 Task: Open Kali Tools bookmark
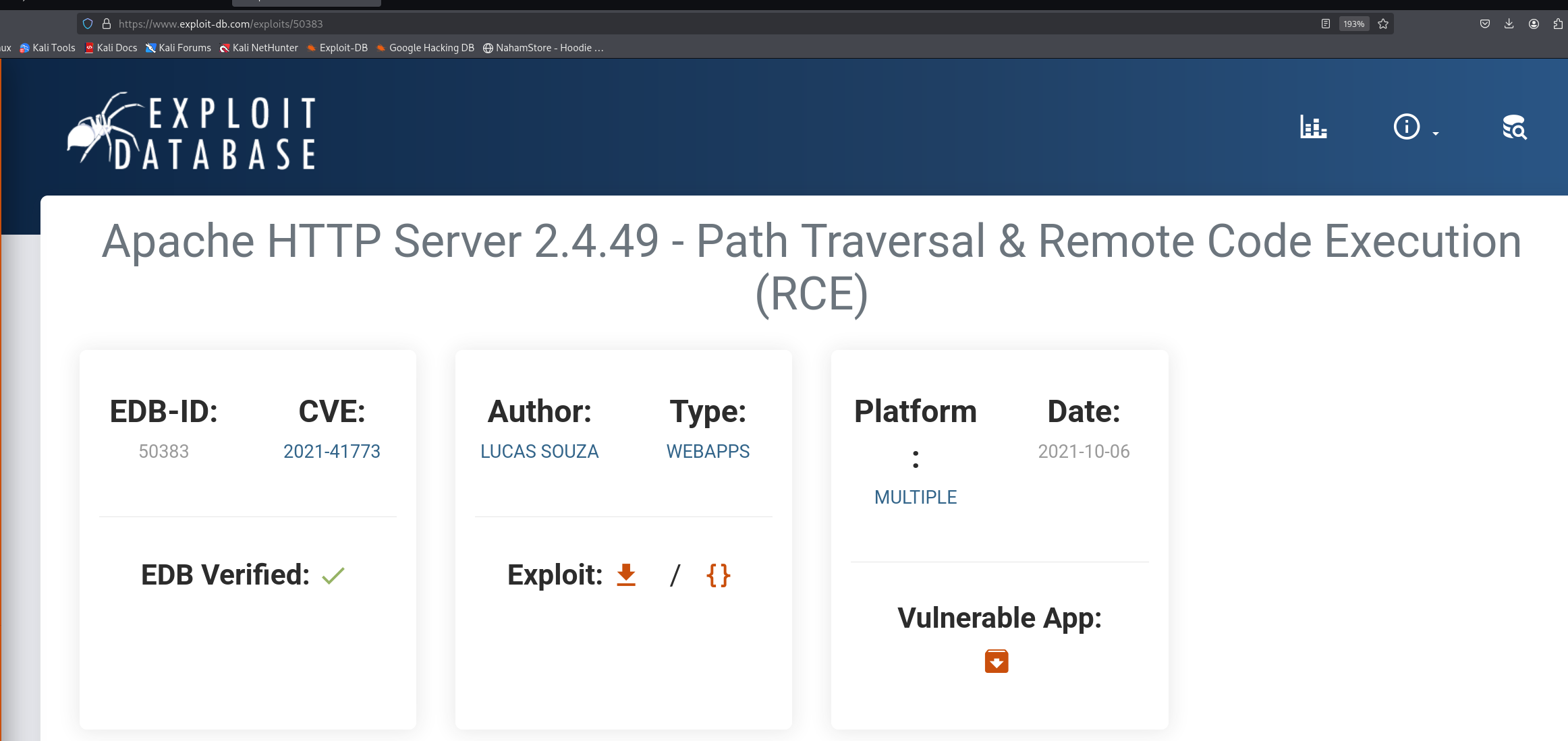(47, 48)
